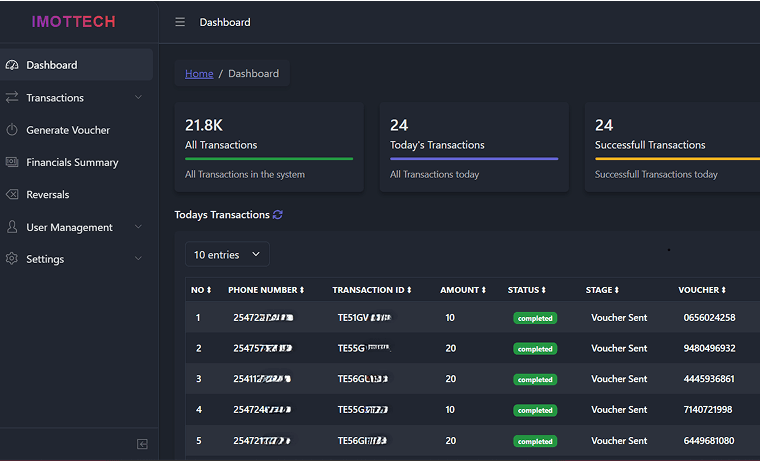Click transaction ID starting TE51GV
Image resolution: width=760 pixels, height=461 pixels.
point(364,318)
